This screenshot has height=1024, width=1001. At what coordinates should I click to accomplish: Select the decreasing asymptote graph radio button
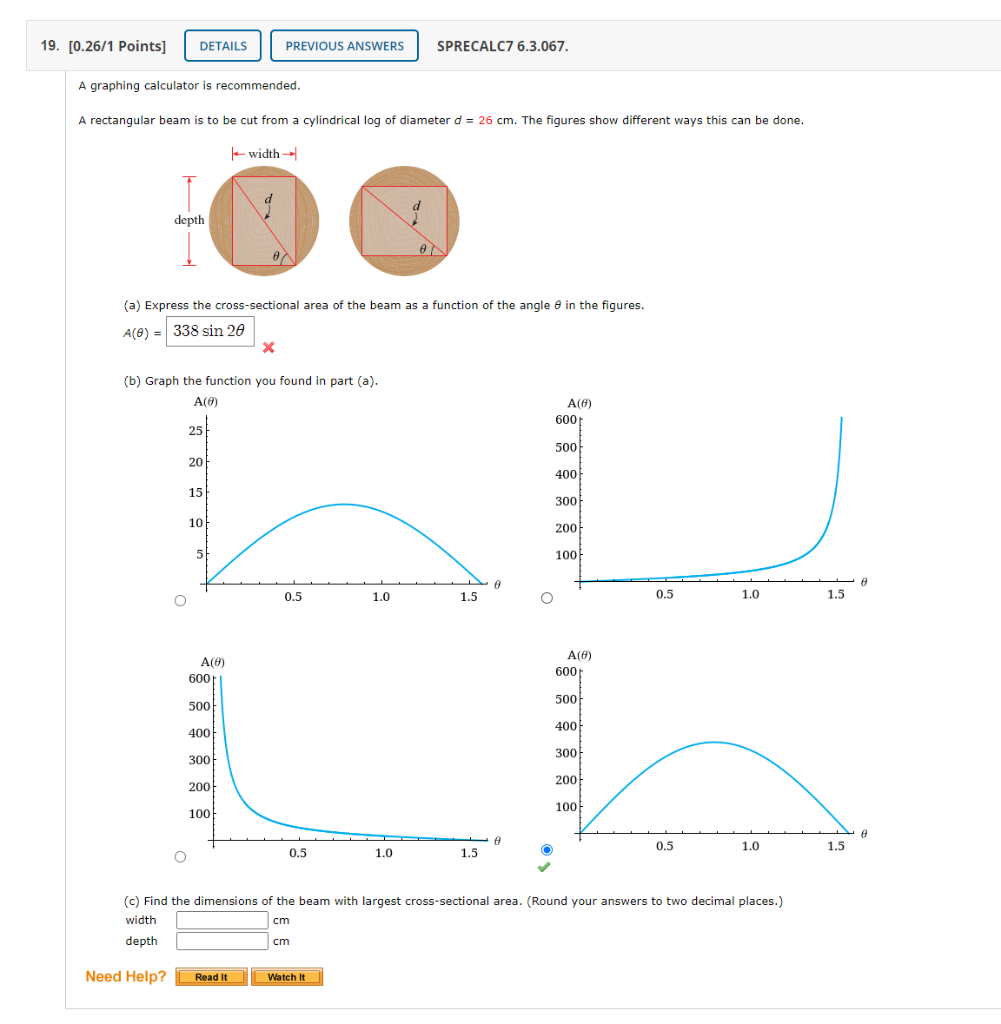click(x=180, y=857)
